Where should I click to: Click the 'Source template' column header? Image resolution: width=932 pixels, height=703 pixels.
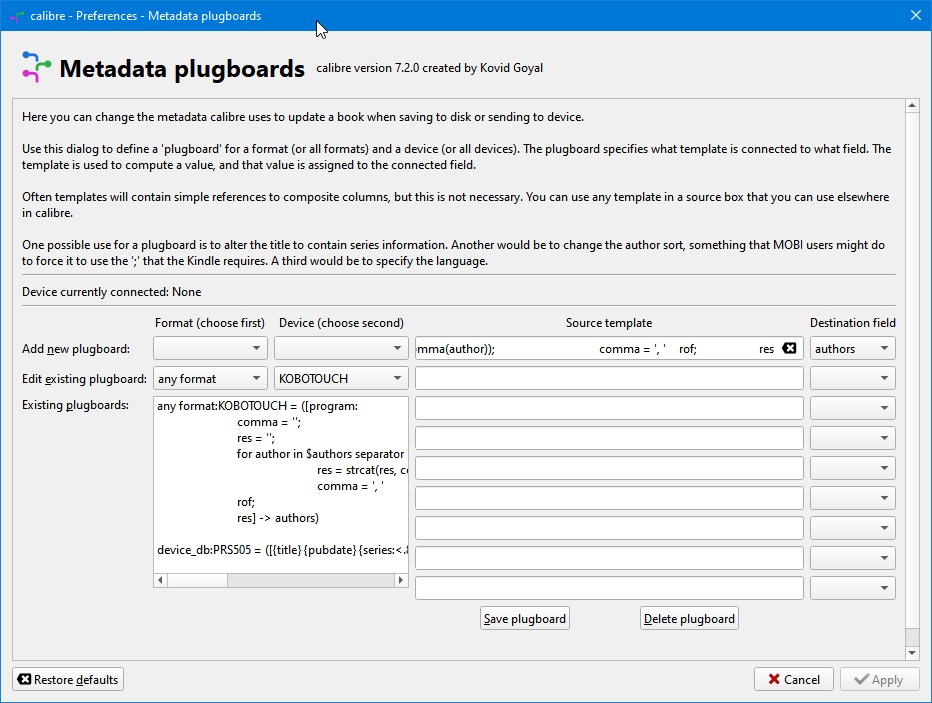tap(609, 323)
